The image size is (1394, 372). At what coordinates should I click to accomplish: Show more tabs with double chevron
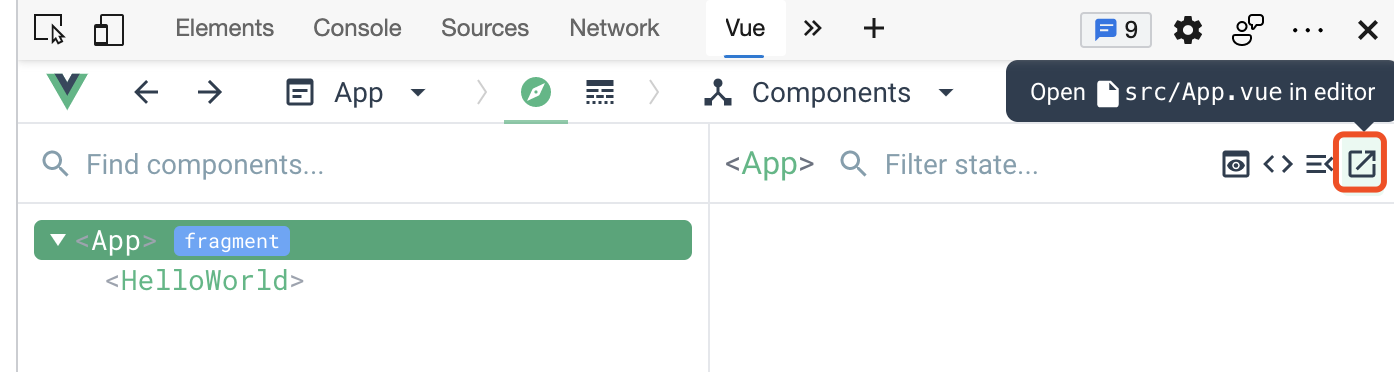[x=813, y=28]
